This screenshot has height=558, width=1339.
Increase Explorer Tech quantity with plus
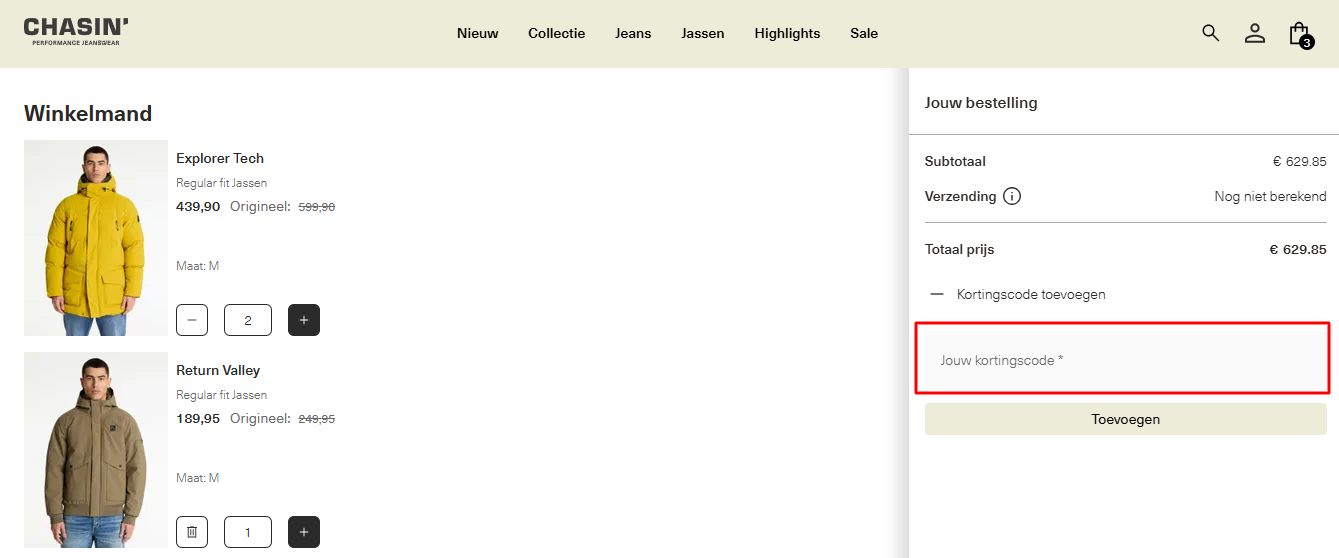click(304, 320)
